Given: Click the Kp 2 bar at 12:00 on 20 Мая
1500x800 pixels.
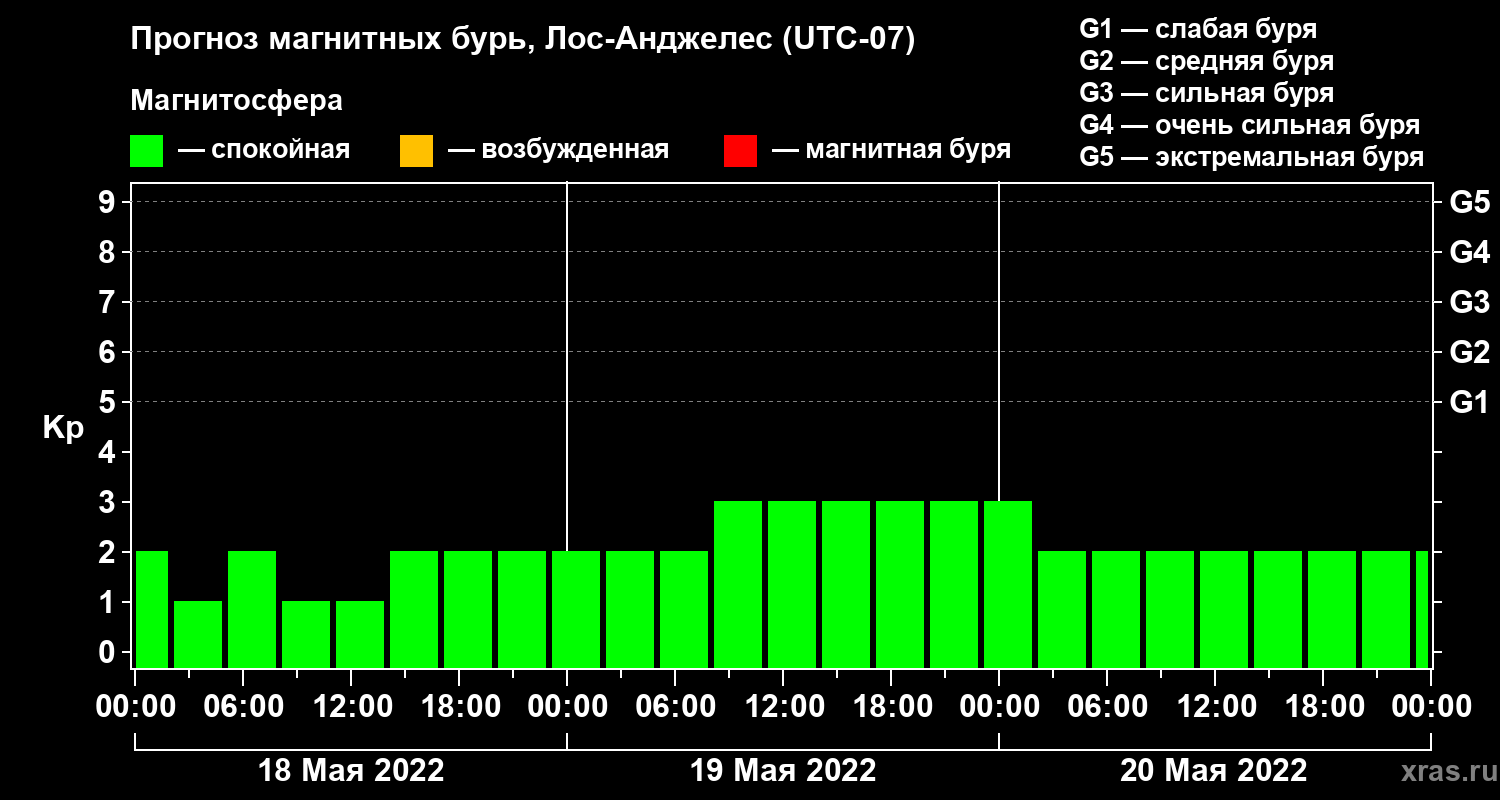Looking at the screenshot, I should click(1224, 609).
